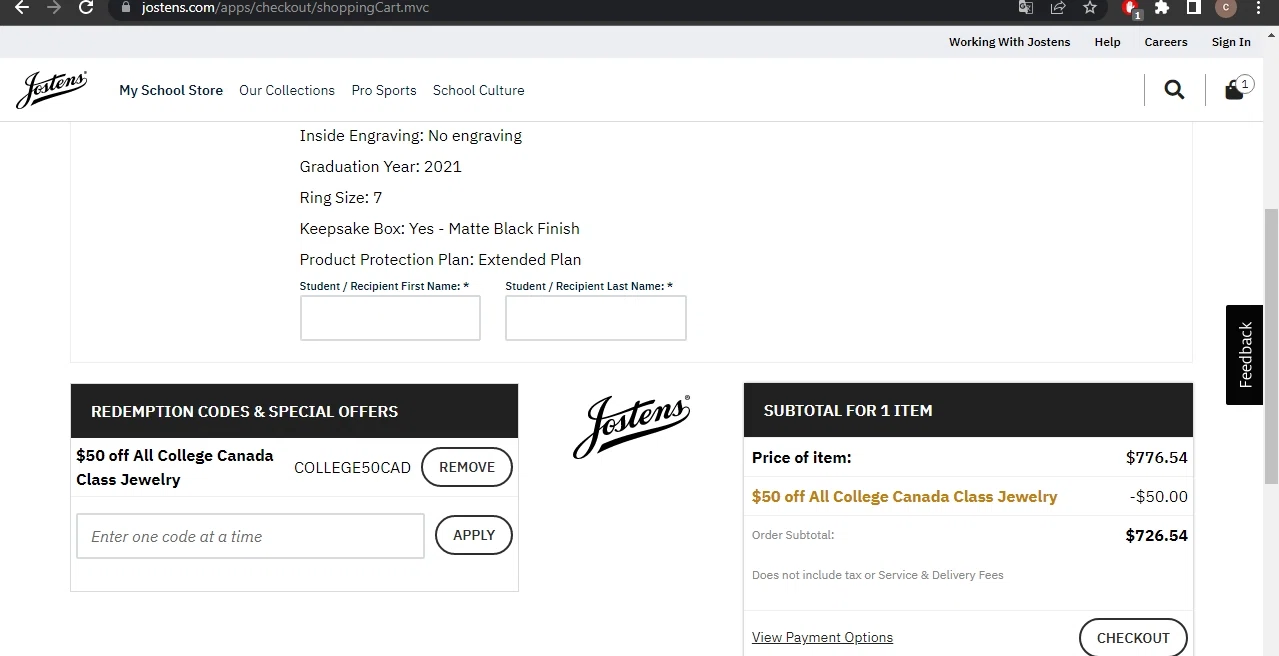Viewport: 1279px width, 656px height.
Task: Click the translate page icon
Action: point(1026,7)
